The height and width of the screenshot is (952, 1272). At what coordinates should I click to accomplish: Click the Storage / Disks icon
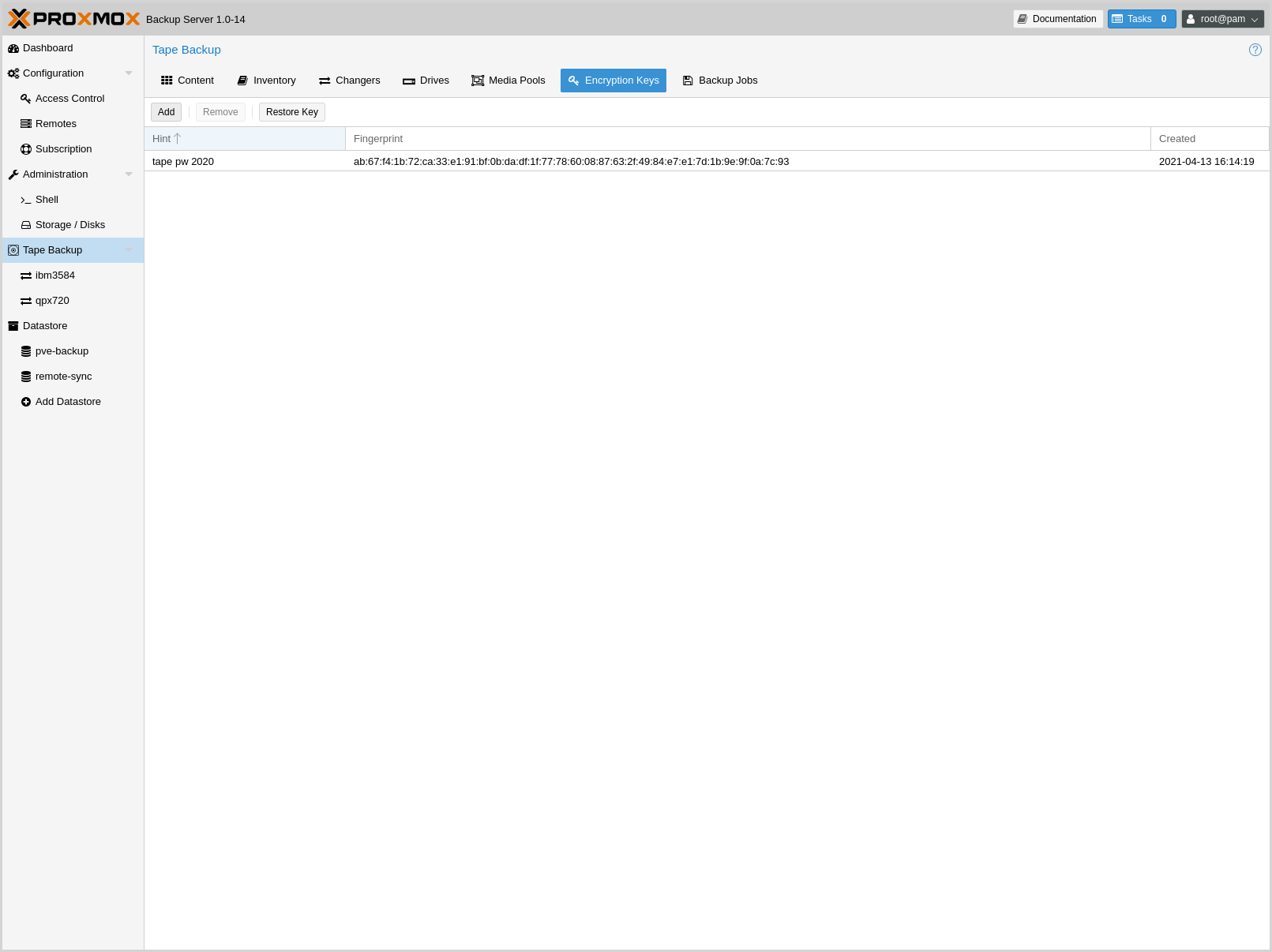click(x=26, y=225)
